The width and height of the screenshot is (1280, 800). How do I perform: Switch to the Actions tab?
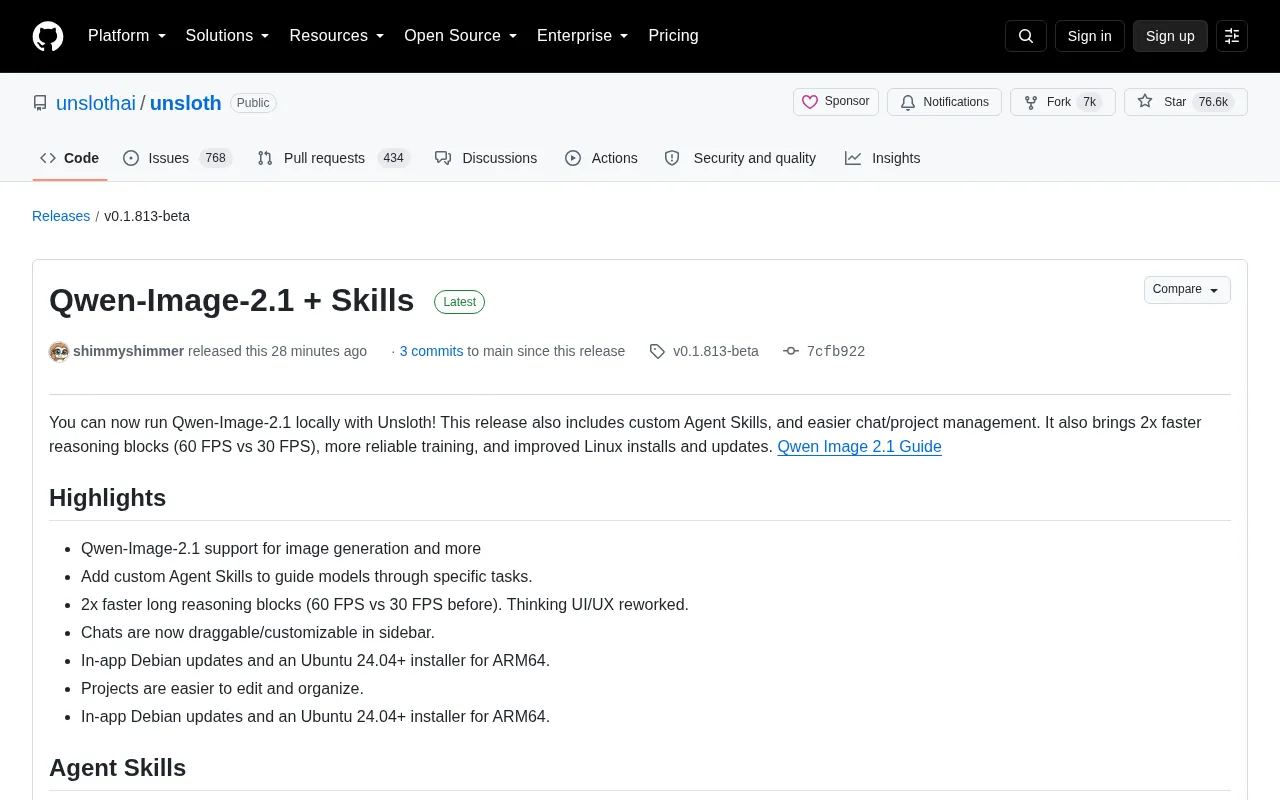tap(601, 158)
